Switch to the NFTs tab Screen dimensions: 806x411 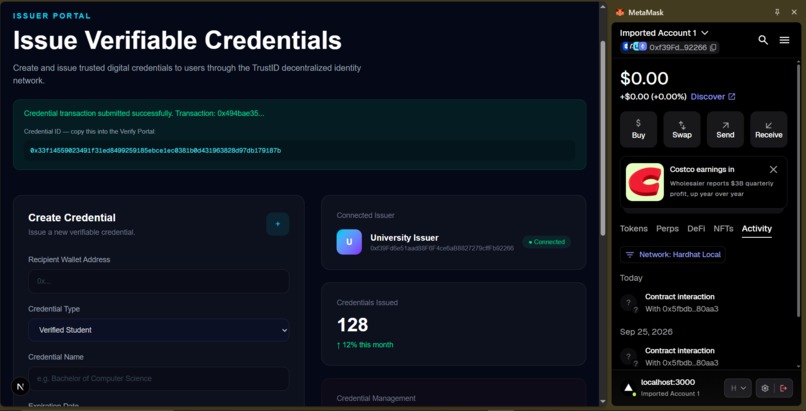[x=723, y=229]
